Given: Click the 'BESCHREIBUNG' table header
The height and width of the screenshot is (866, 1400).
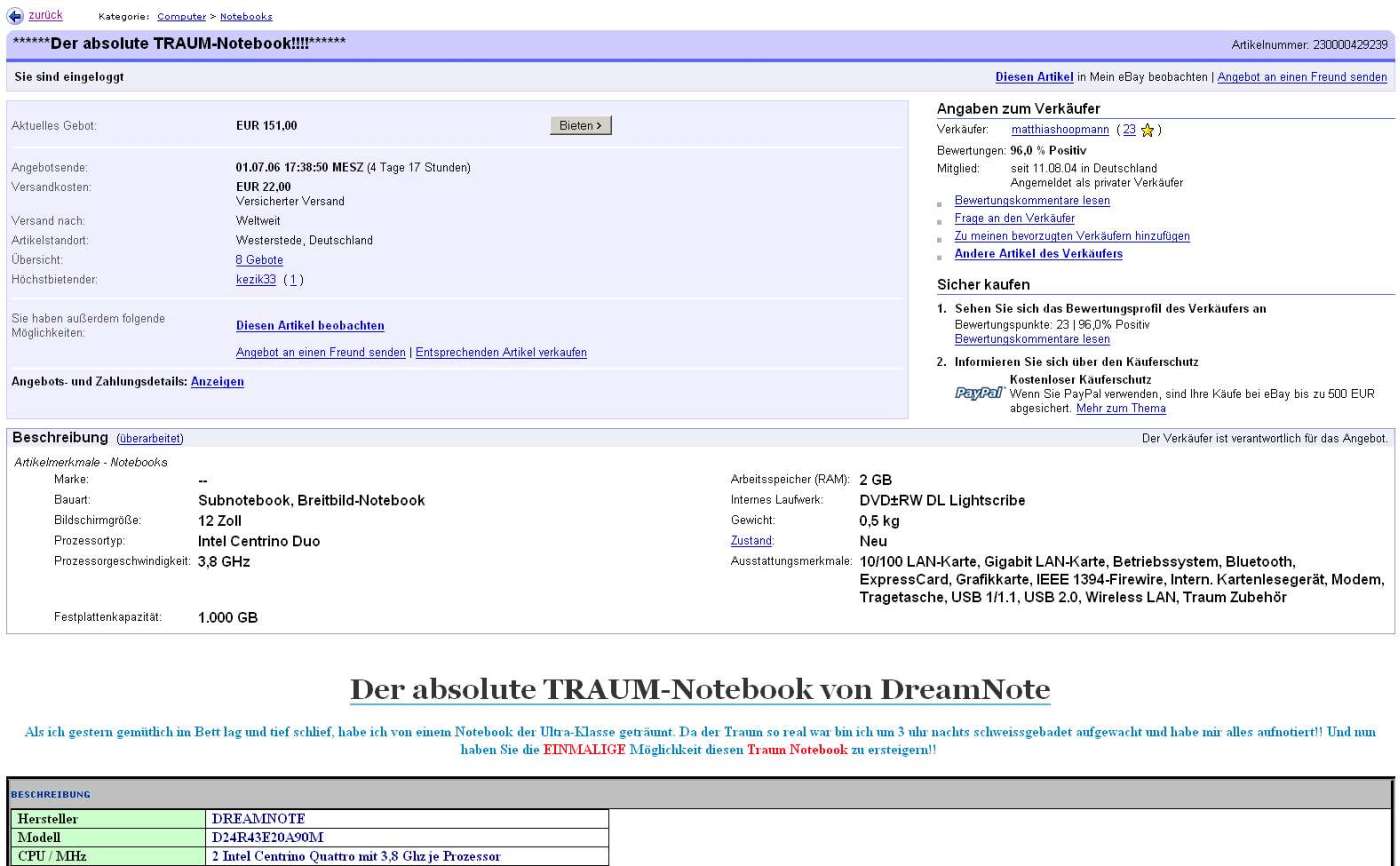Looking at the screenshot, I should tap(50, 795).
